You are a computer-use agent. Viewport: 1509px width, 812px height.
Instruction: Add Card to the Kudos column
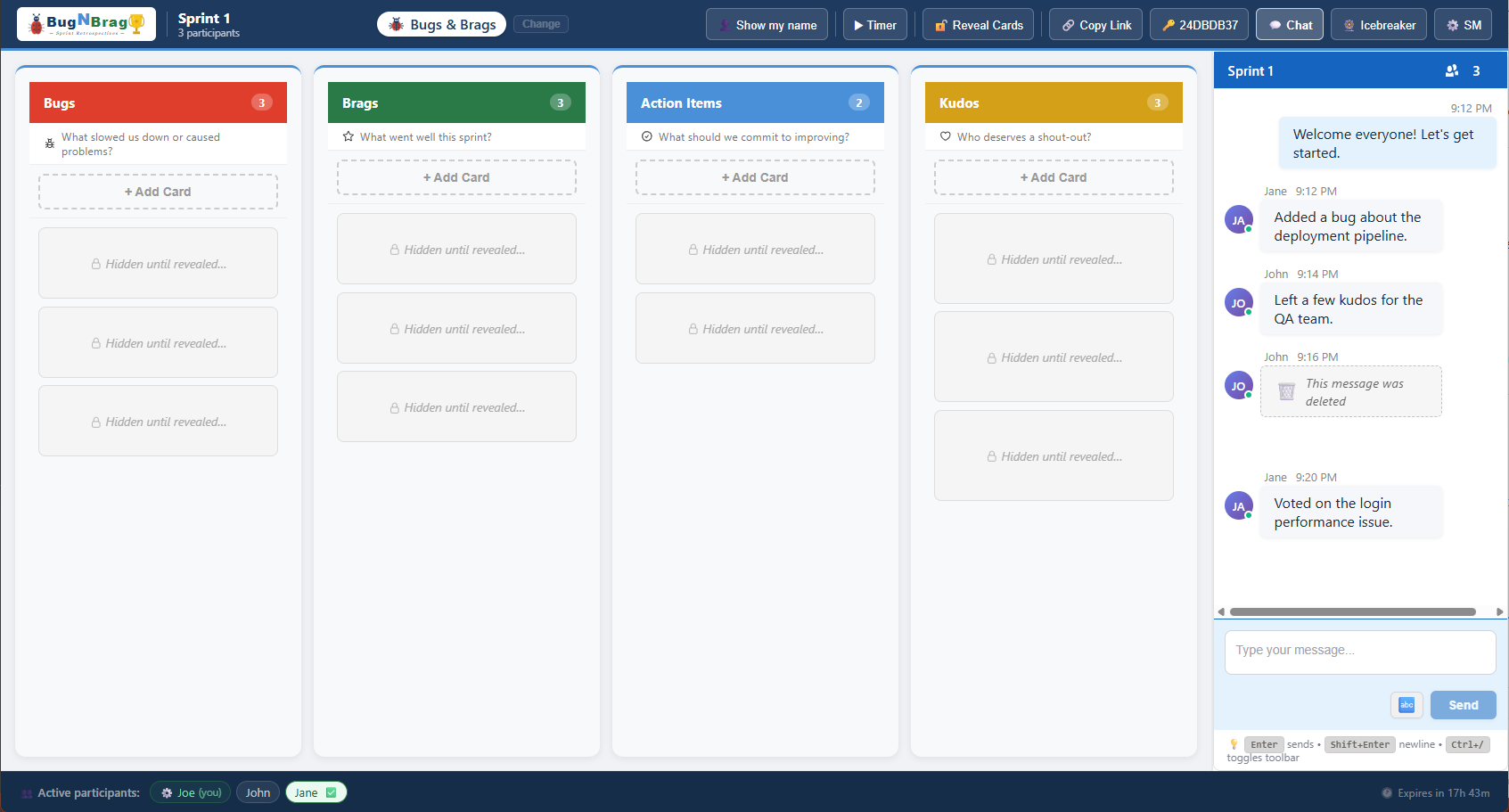[1054, 177]
